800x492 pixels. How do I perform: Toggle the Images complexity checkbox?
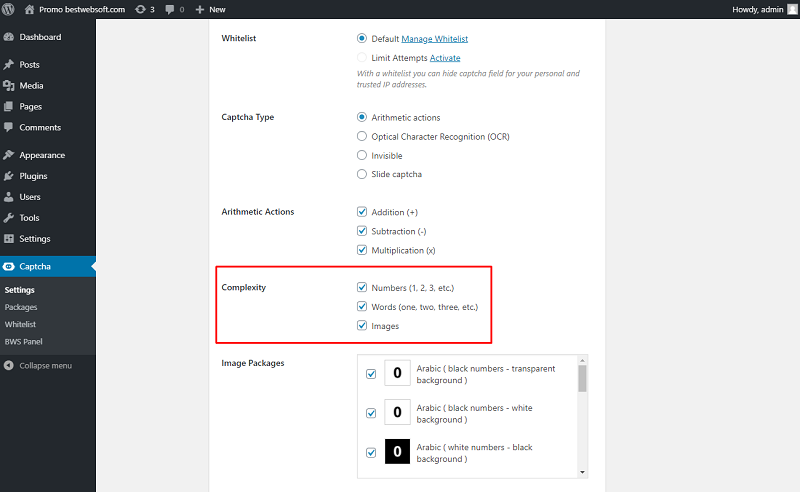(362, 325)
